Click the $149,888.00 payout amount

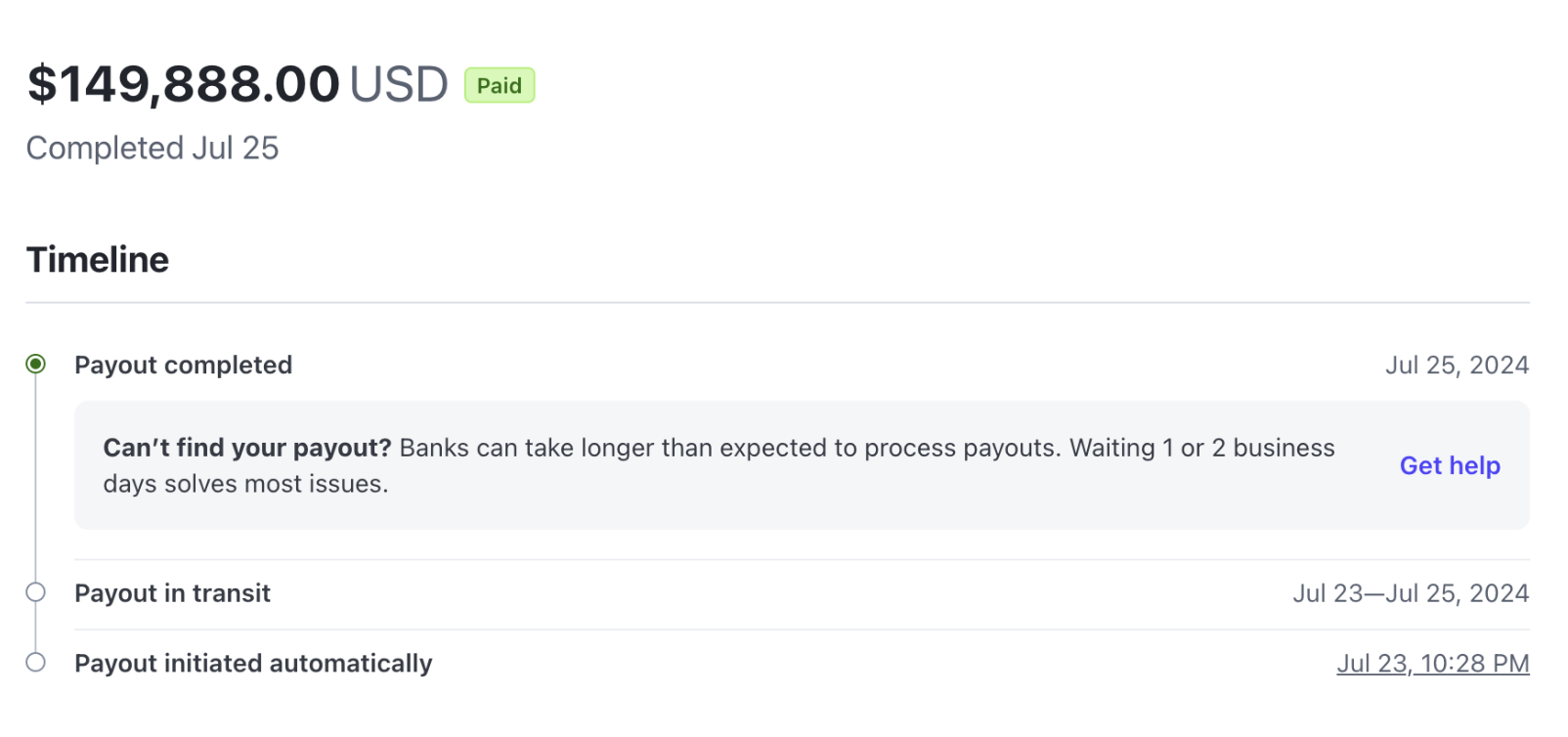coord(184,84)
